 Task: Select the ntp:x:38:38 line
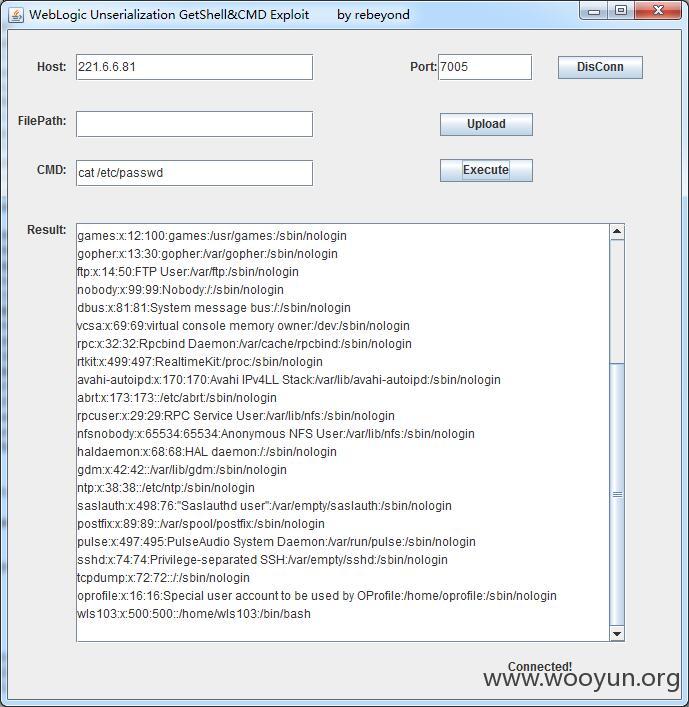pyautogui.click(x=166, y=488)
